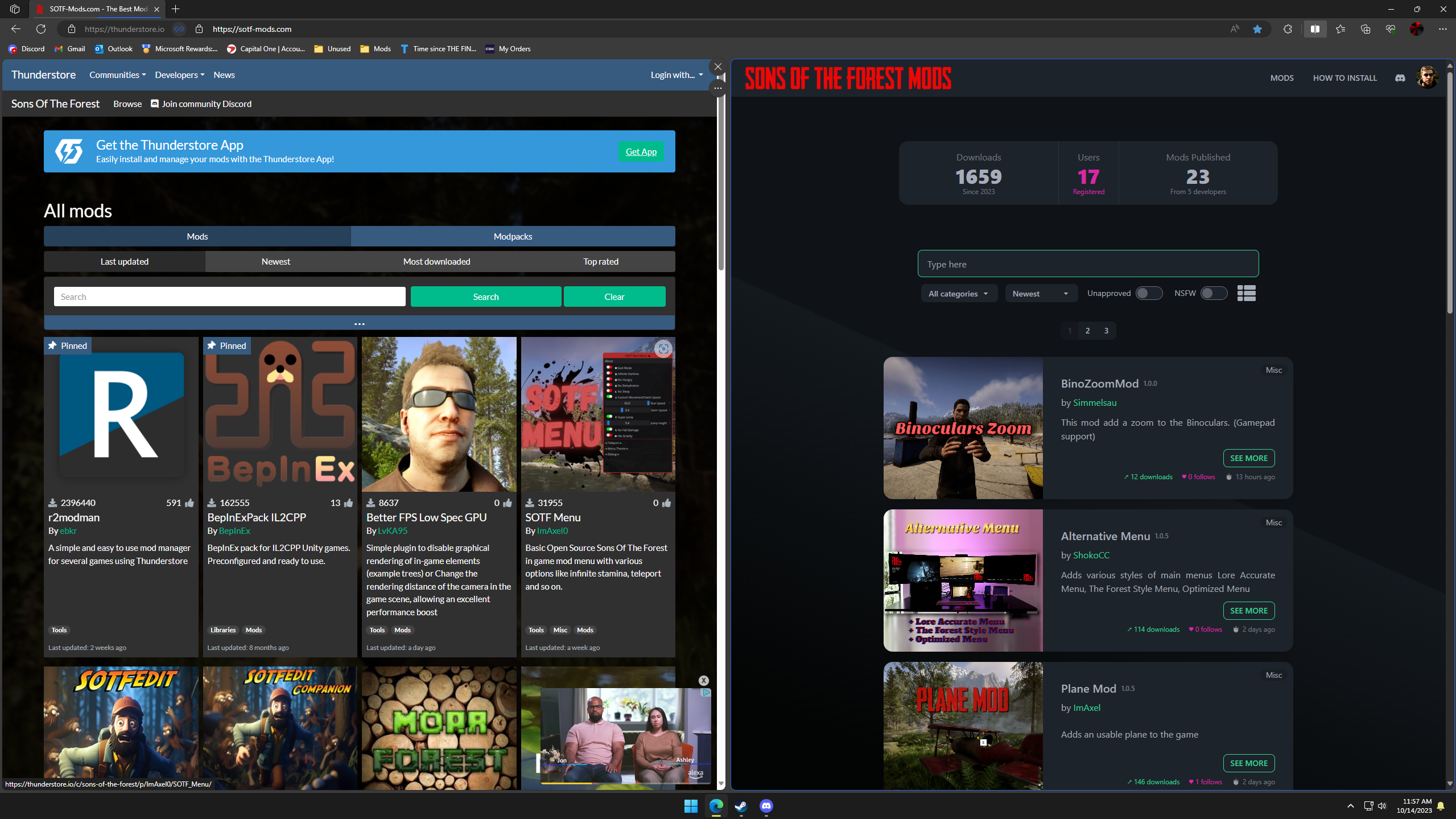Click the split screen icon in the browser toolbar
The image size is (1456, 819).
(1315, 29)
